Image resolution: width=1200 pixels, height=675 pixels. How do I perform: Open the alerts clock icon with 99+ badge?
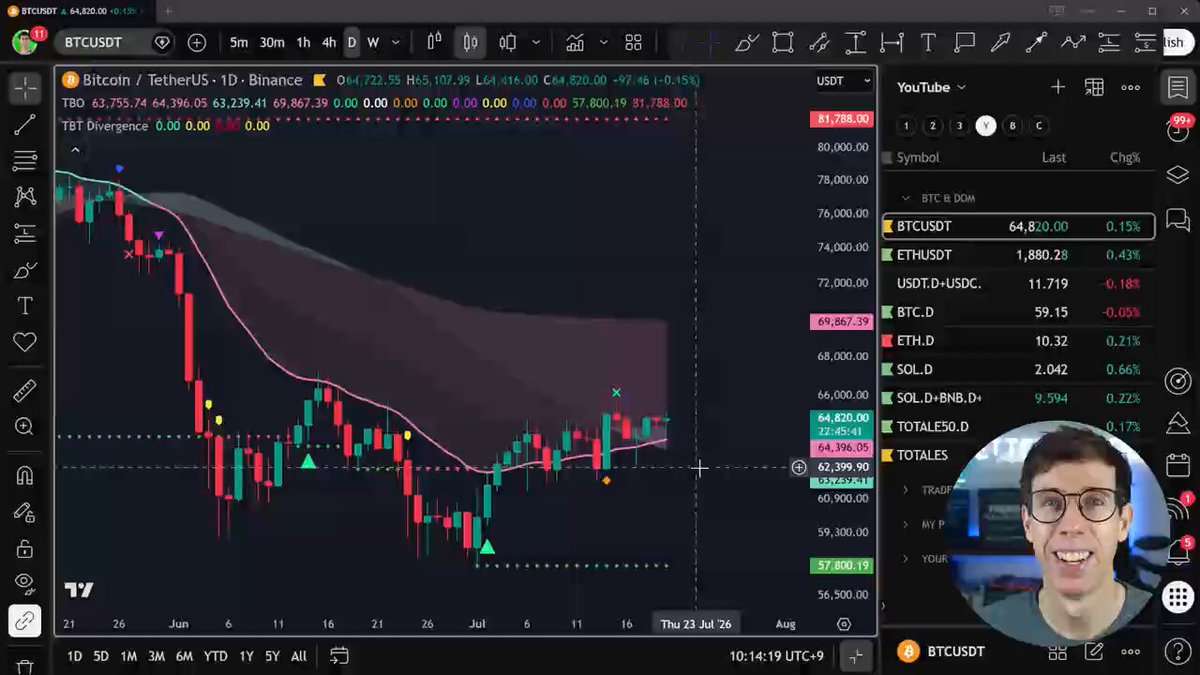pos(1178,129)
